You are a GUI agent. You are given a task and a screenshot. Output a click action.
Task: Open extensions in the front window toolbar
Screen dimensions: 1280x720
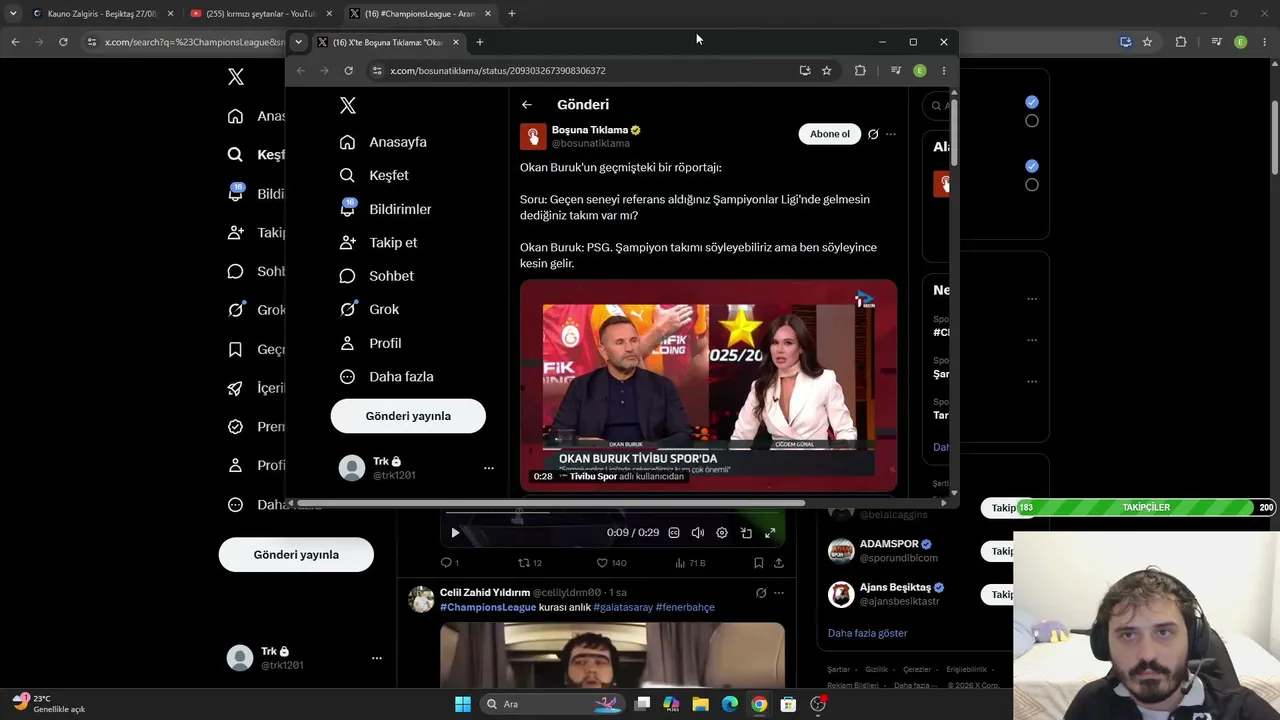click(860, 71)
